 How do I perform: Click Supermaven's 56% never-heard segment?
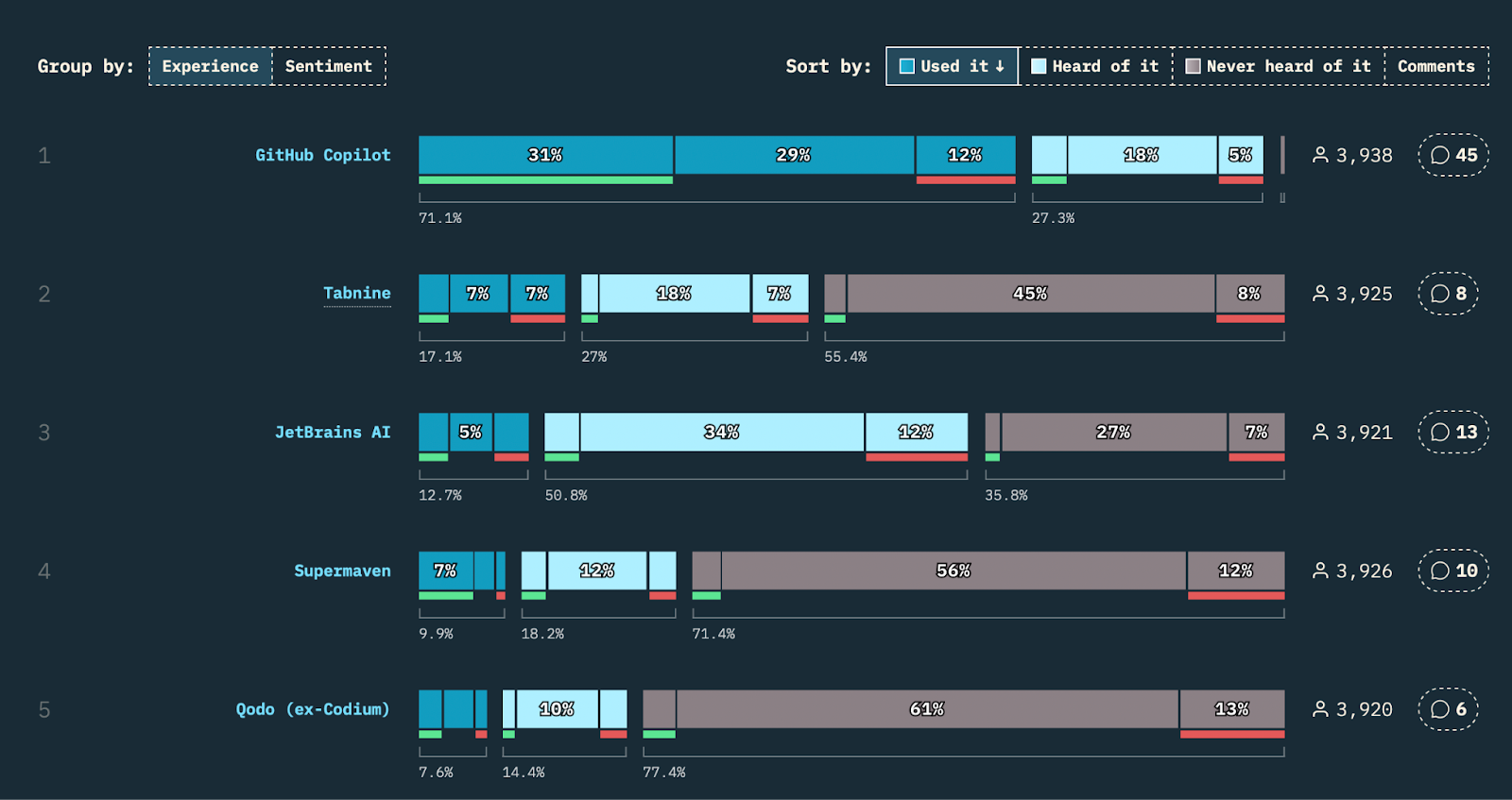pos(954,570)
